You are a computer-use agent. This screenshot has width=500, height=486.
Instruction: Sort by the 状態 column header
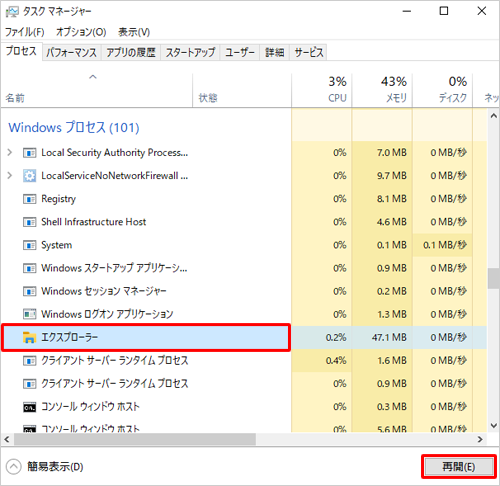(242, 90)
